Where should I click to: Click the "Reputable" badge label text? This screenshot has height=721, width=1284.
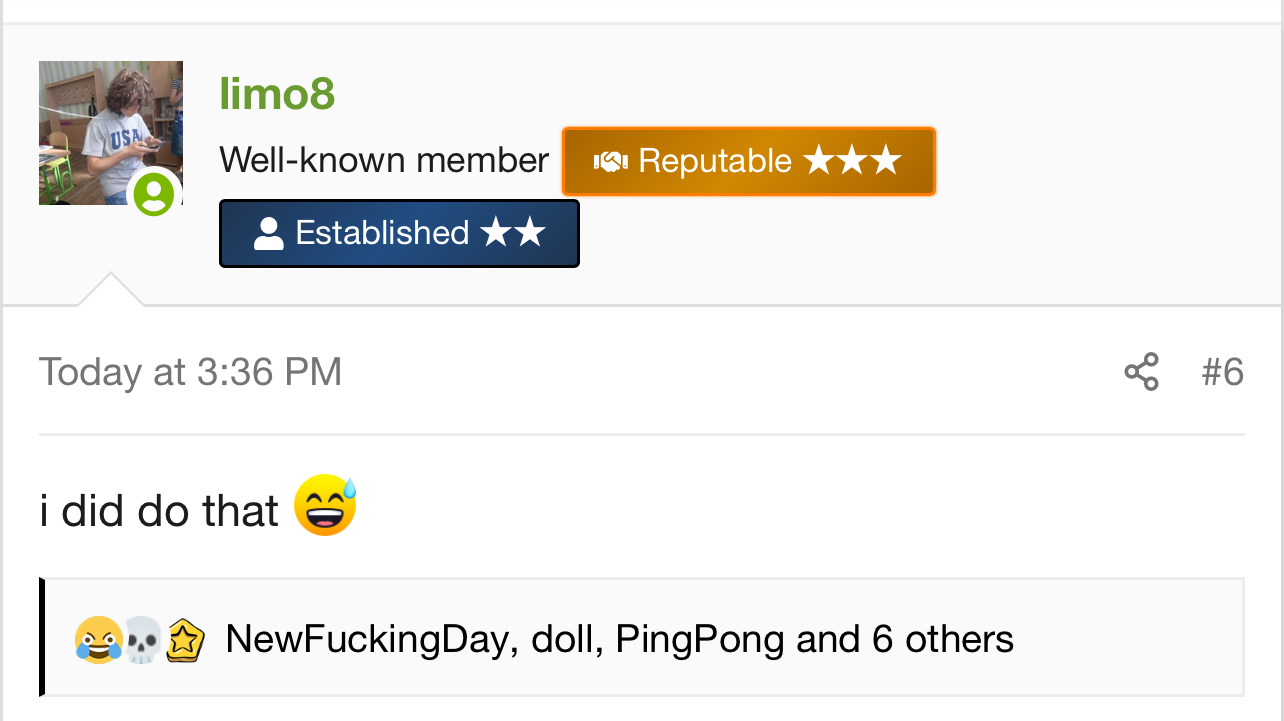coord(714,161)
